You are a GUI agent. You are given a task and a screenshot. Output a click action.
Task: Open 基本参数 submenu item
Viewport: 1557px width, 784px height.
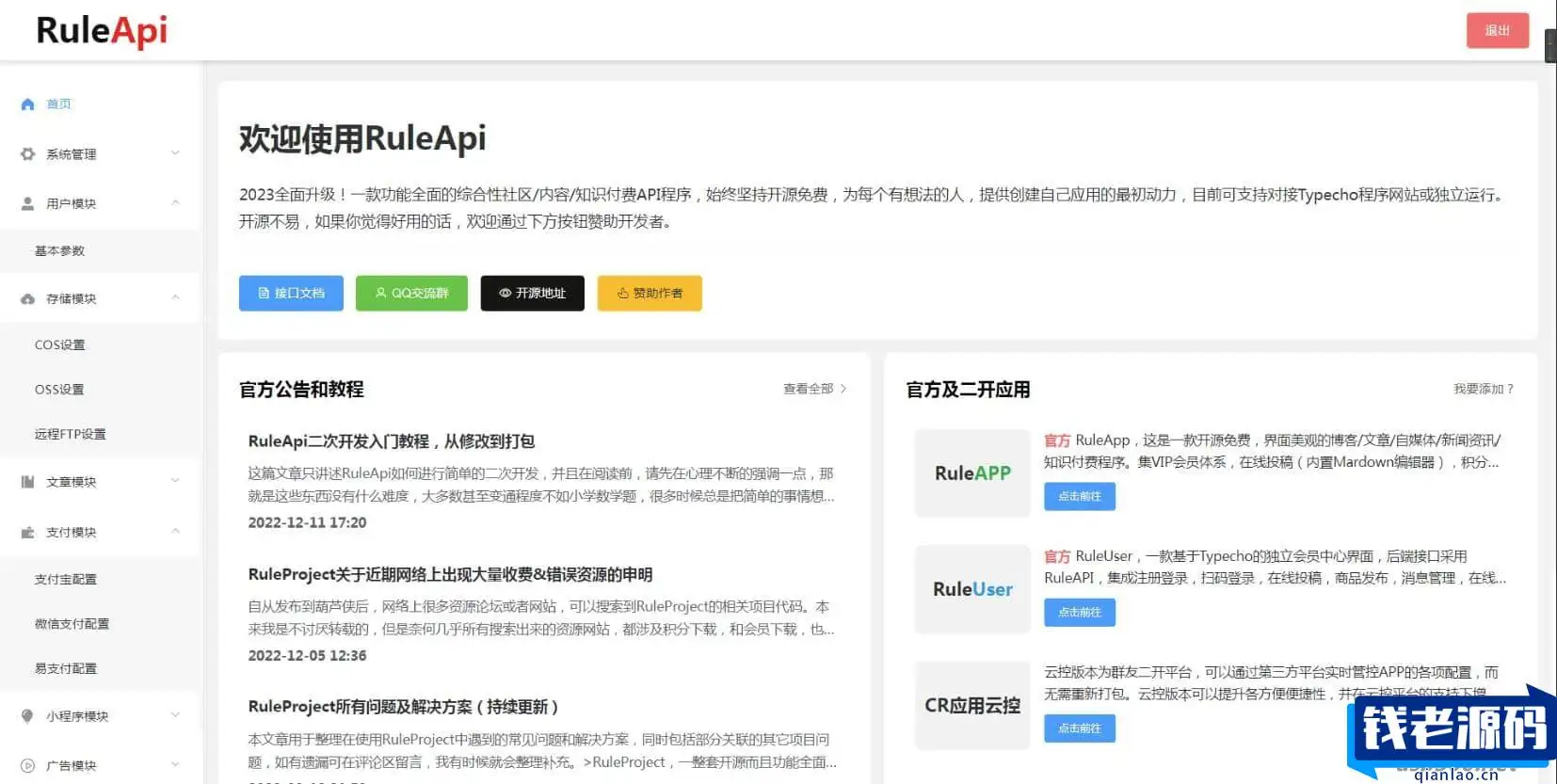59,250
